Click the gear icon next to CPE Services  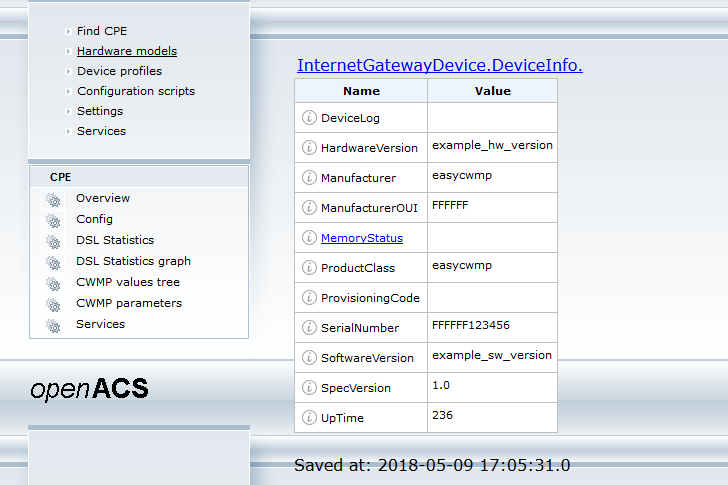tap(53, 326)
